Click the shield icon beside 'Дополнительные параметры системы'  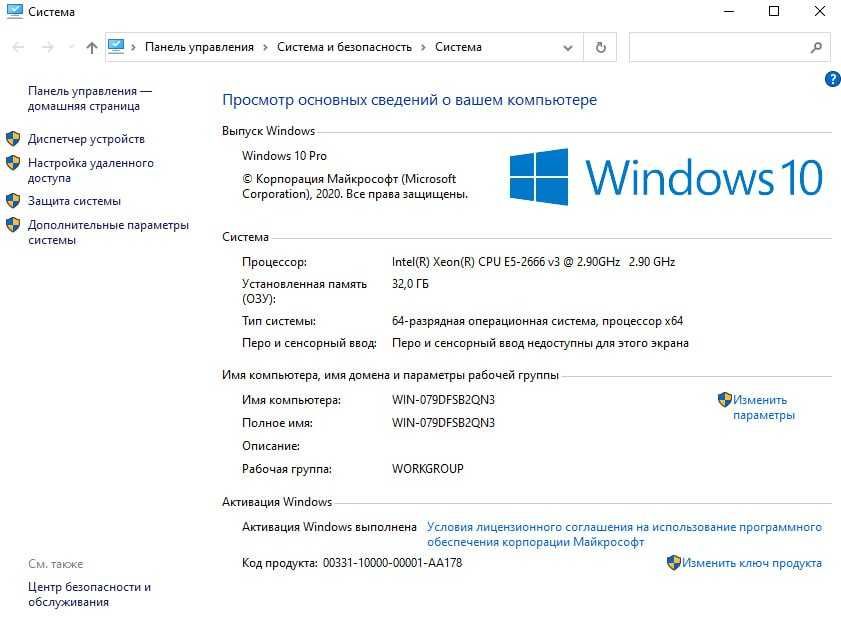pos(13,225)
